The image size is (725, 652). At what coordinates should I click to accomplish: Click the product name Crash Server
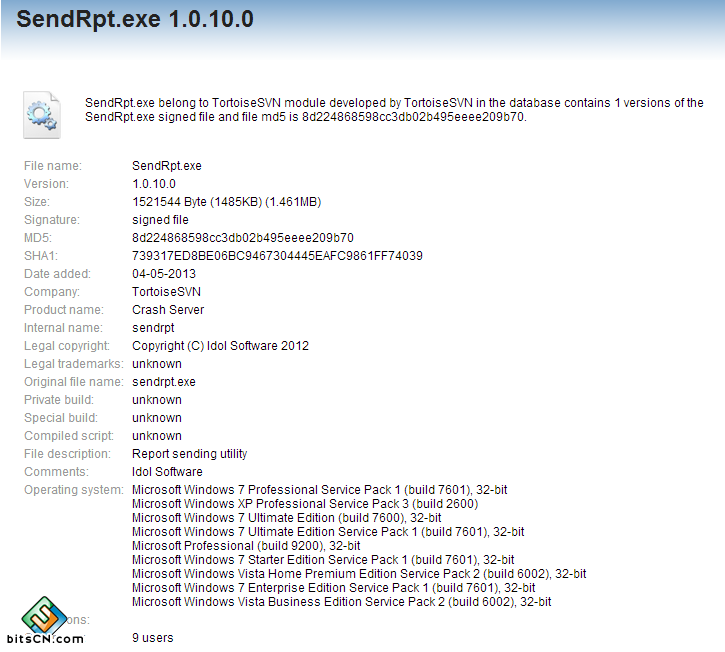click(168, 310)
